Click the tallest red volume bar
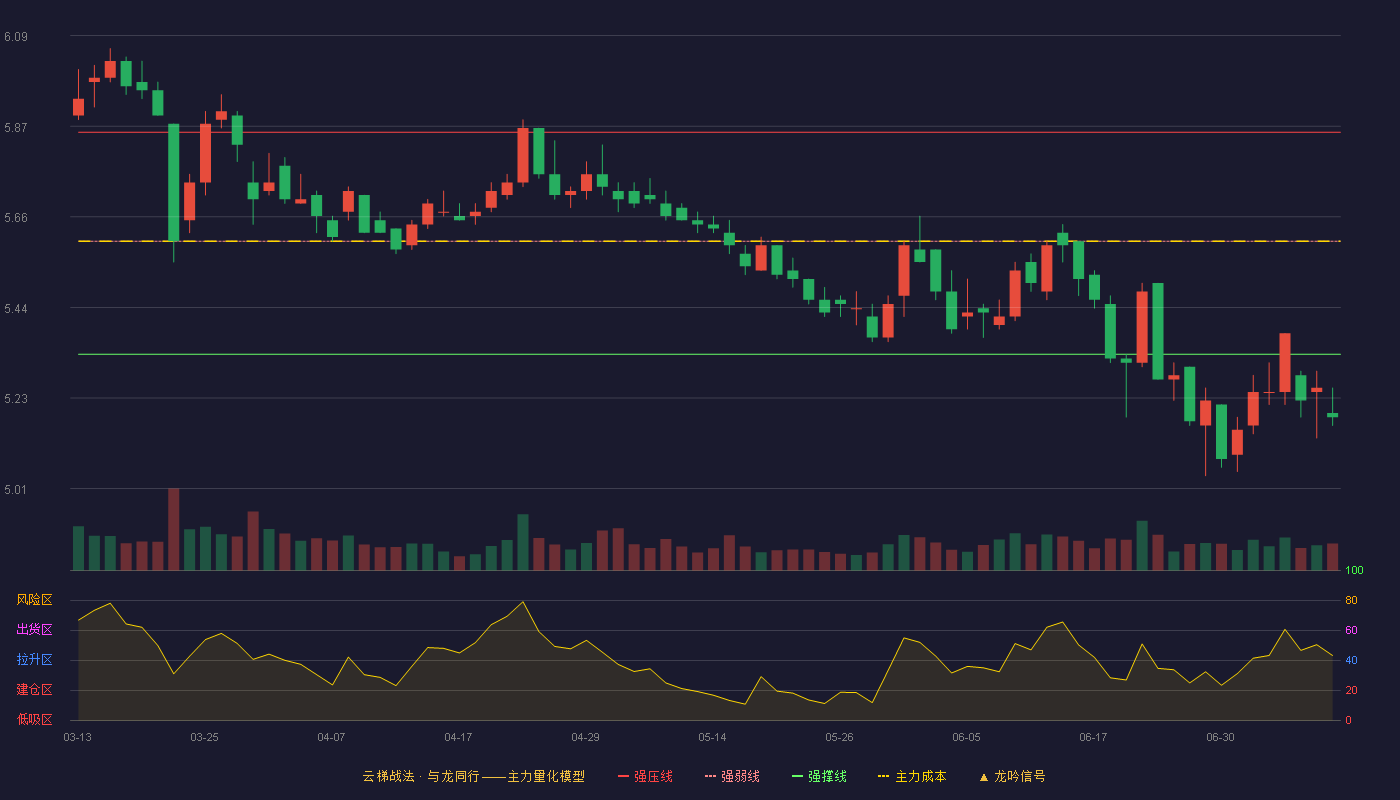The width and height of the screenshot is (1400, 800). [x=173, y=529]
